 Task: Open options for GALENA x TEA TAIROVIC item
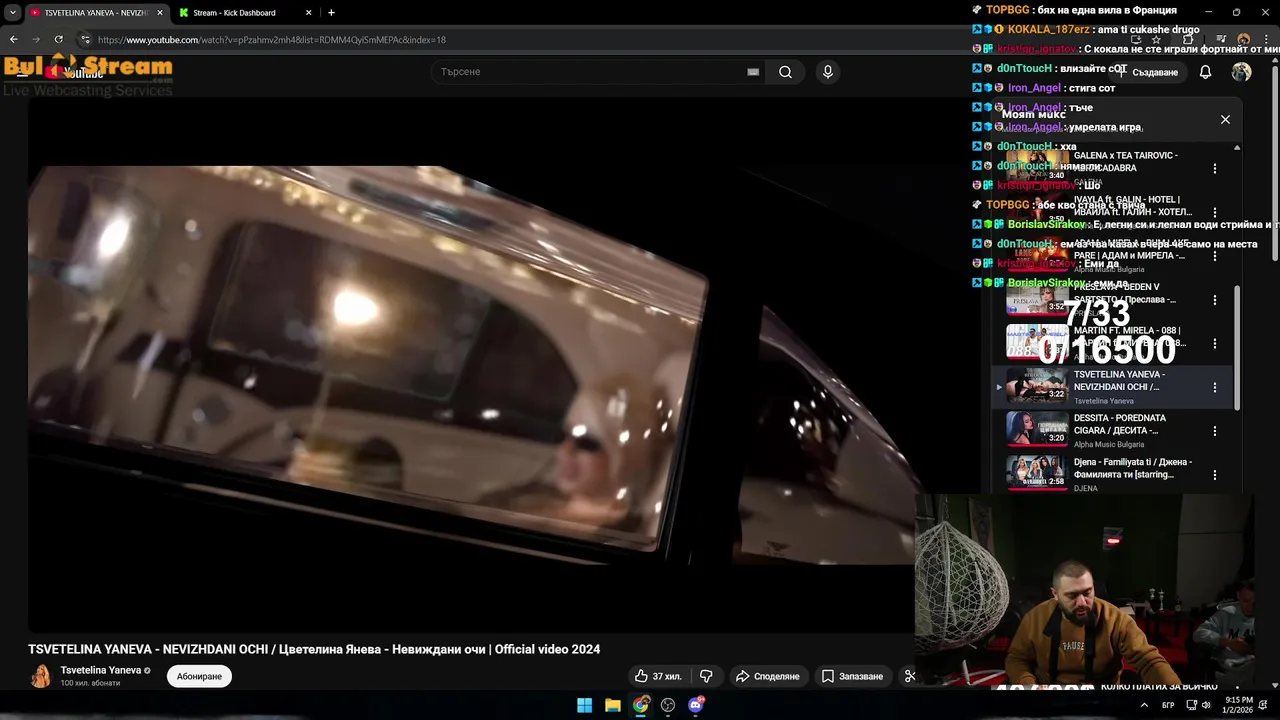pyautogui.click(x=1215, y=169)
